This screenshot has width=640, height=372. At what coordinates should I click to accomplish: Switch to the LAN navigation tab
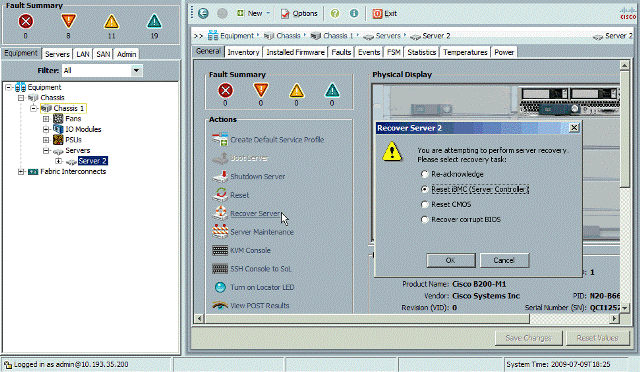83,54
